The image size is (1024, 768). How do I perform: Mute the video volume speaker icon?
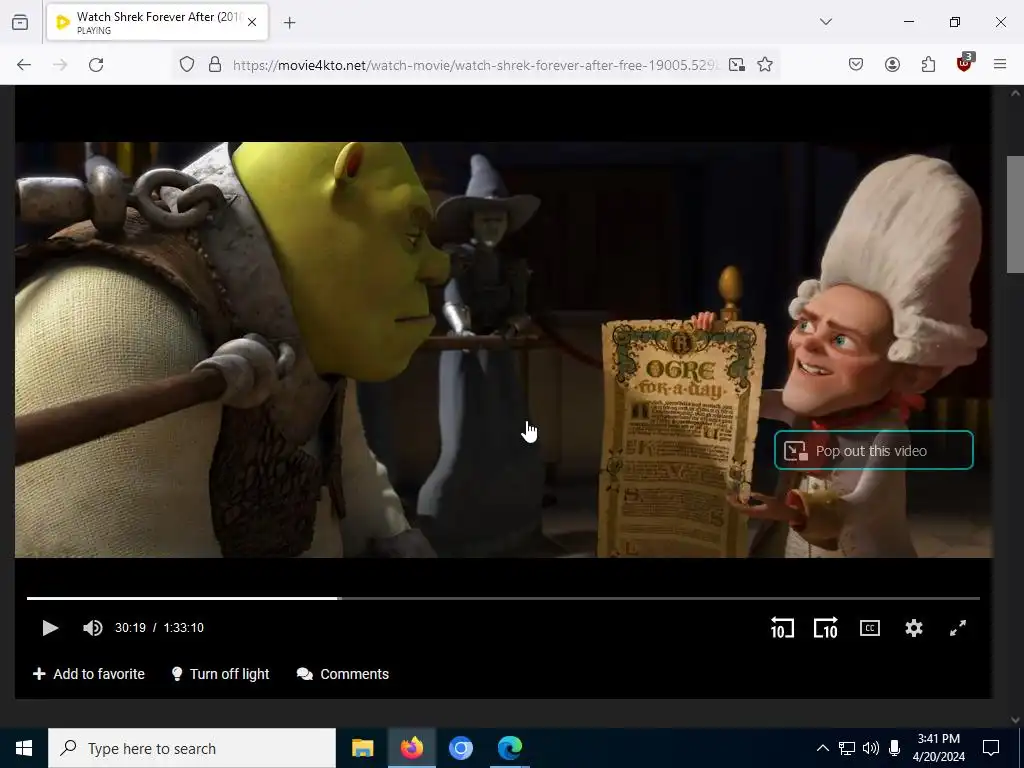pos(93,628)
